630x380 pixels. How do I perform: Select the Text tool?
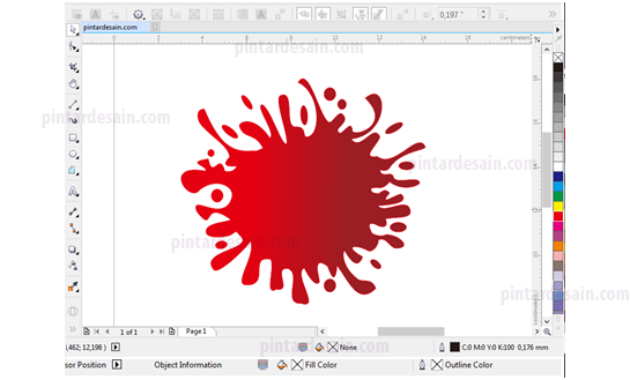[73, 191]
